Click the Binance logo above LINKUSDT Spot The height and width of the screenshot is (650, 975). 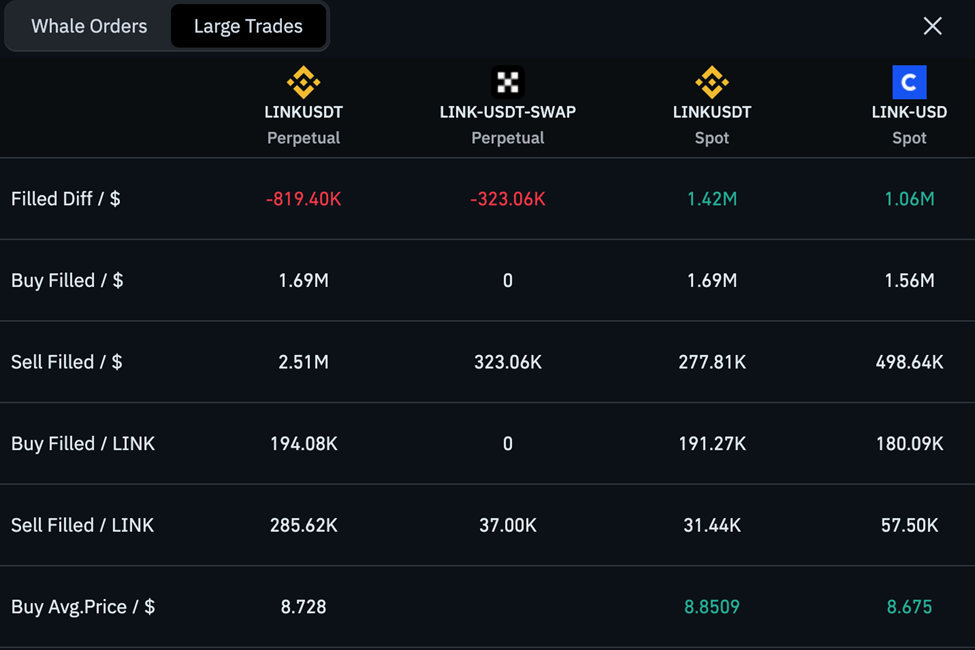(x=712, y=82)
